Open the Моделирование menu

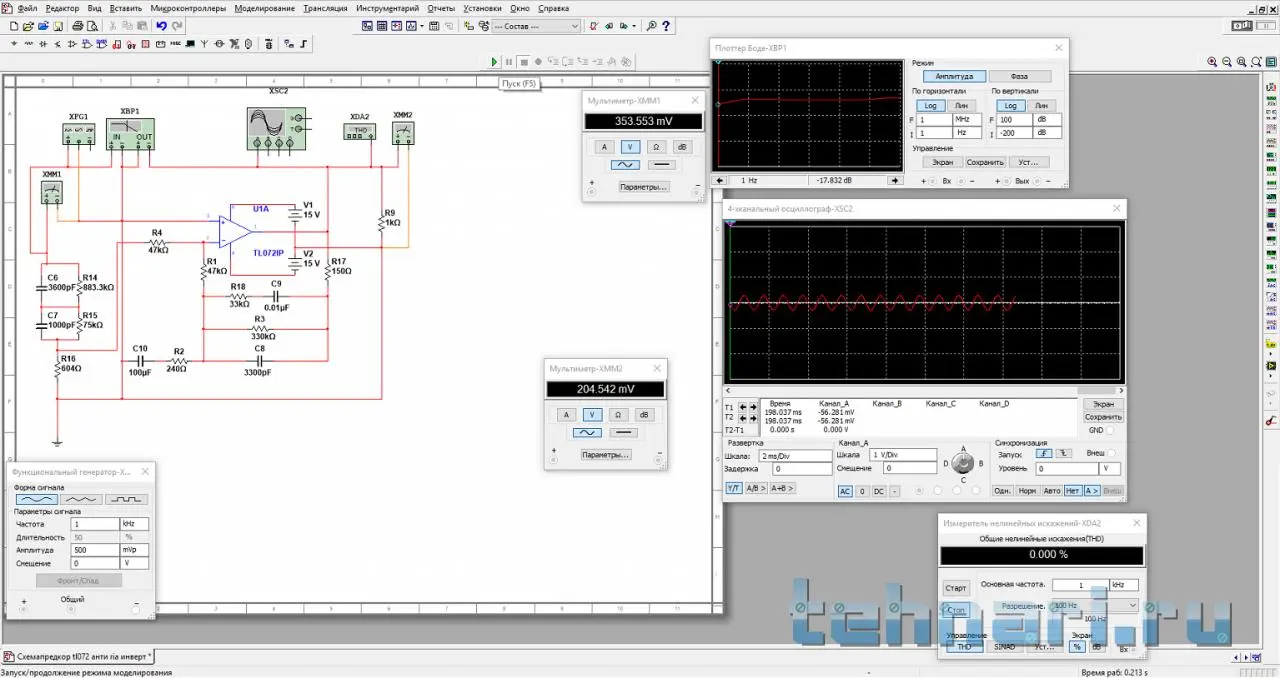[265, 8]
